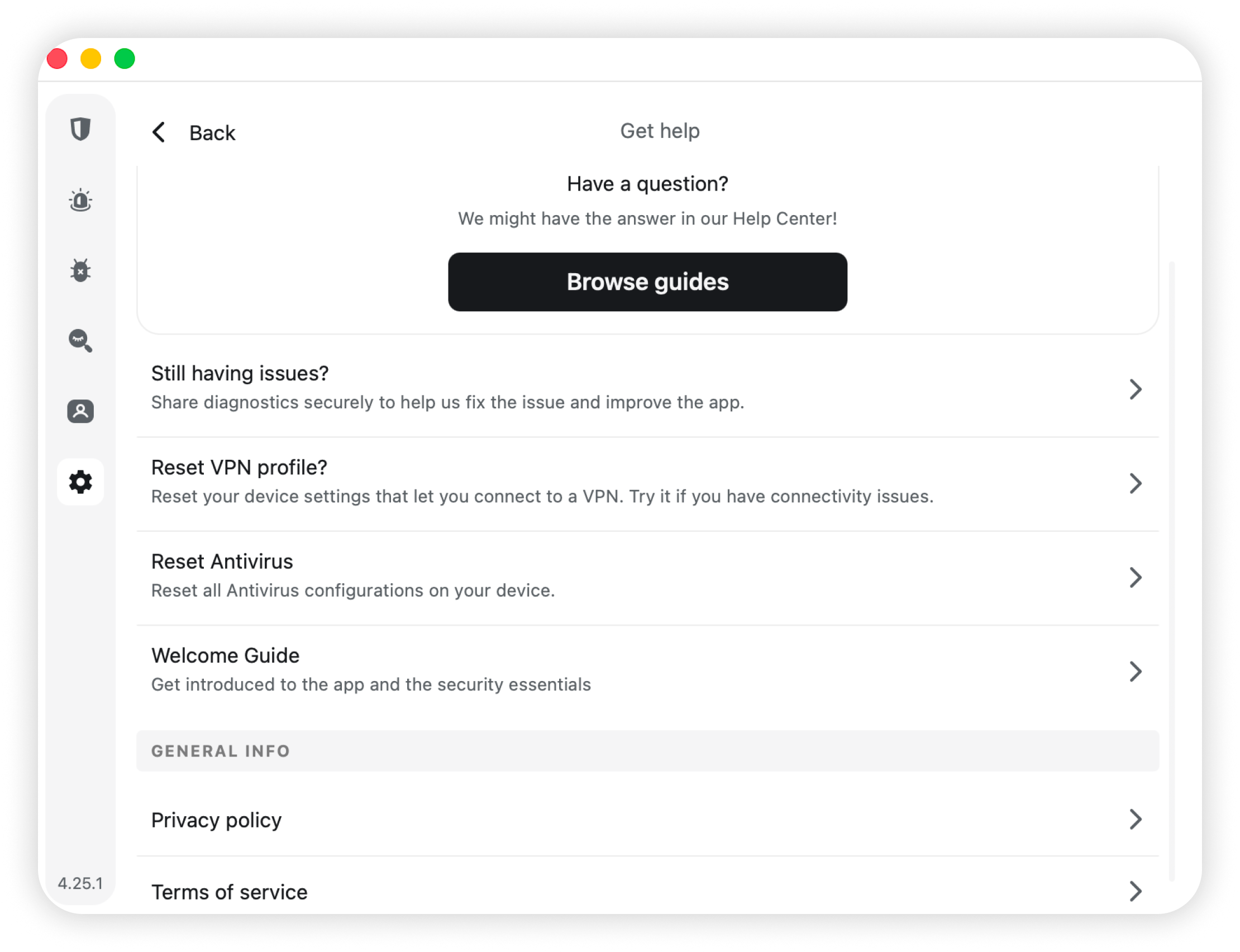Click the Back text link
1240x952 pixels.
(x=212, y=133)
